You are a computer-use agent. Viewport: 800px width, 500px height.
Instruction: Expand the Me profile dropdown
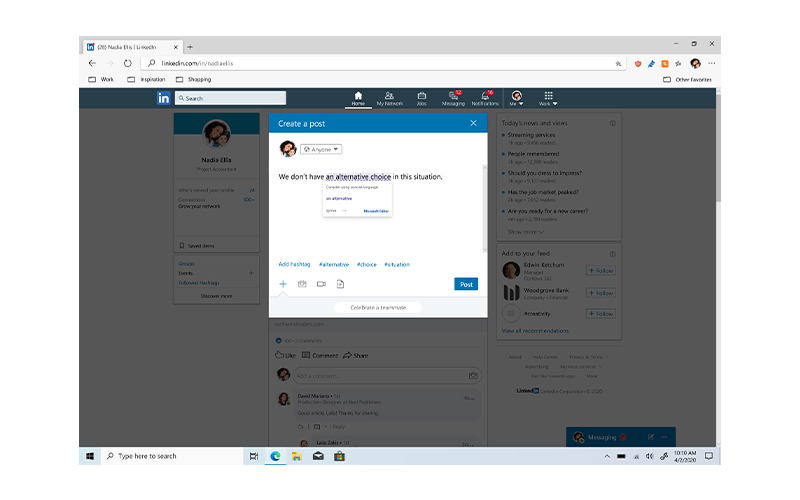[517, 98]
